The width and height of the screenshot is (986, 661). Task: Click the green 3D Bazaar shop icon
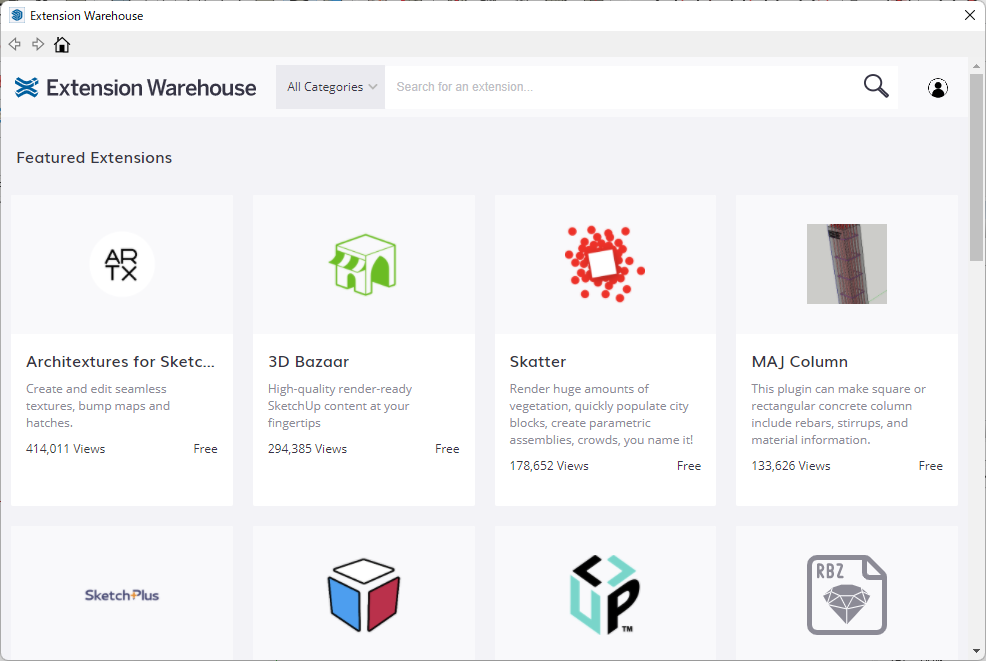(363, 264)
